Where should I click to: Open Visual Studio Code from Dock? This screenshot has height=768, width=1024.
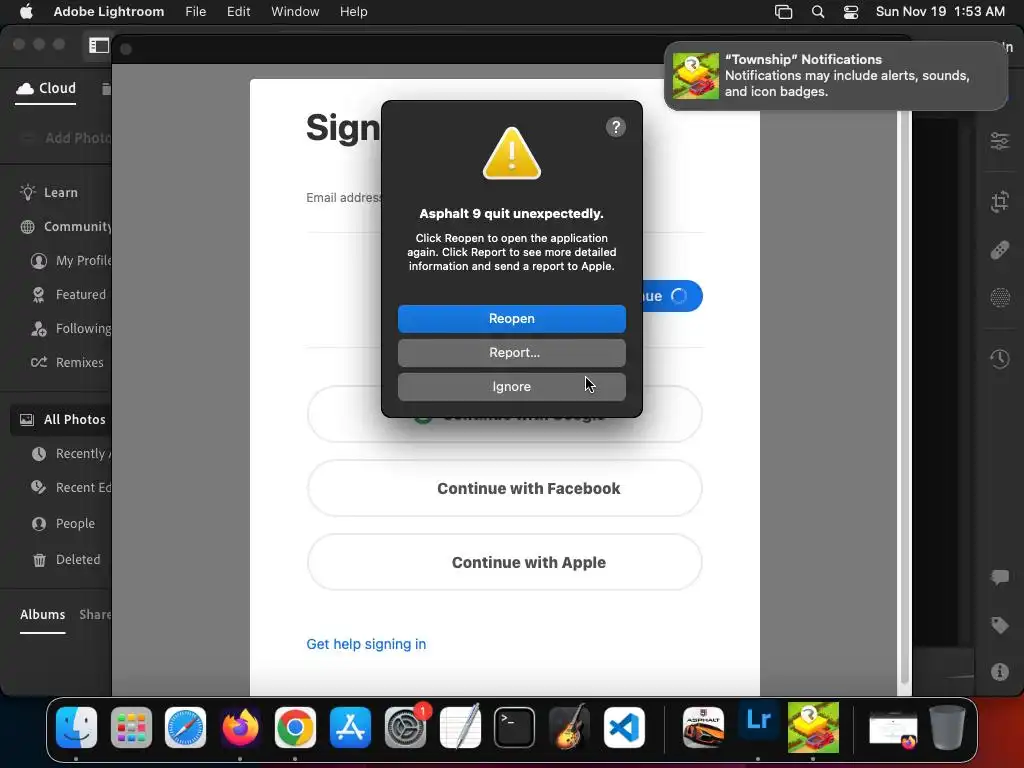tap(624, 728)
